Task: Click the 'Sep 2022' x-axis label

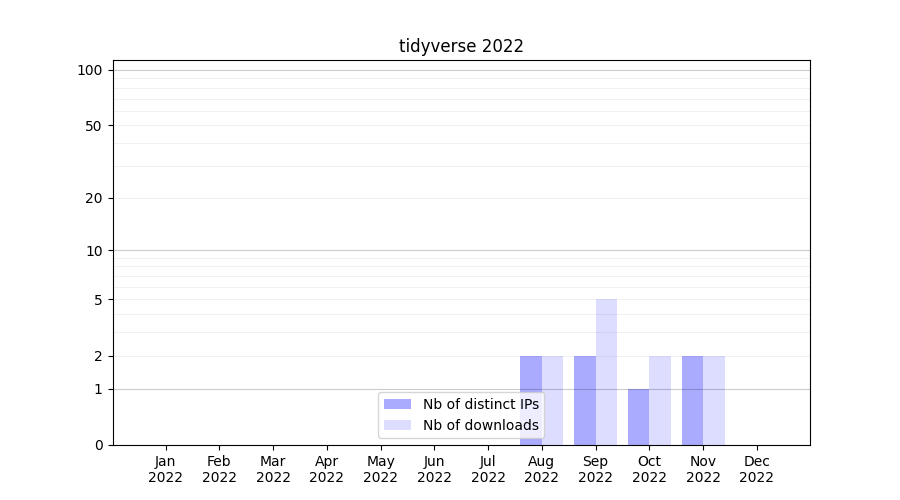Action: click(x=595, y=469)
